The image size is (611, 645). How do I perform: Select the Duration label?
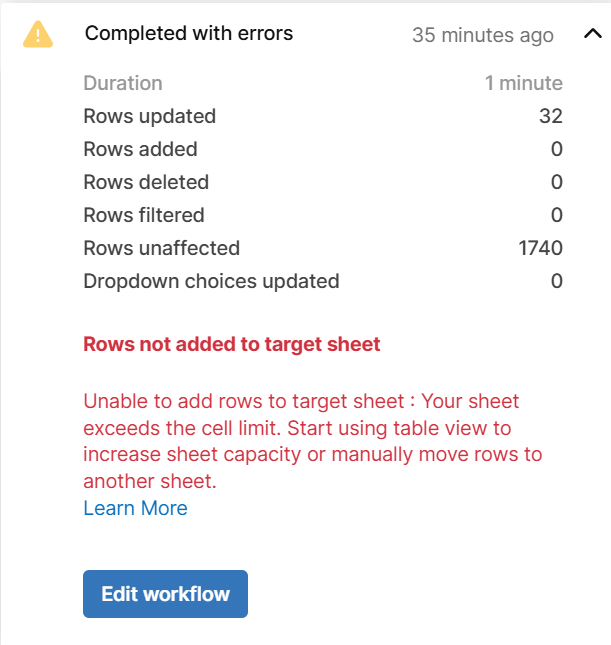(123, 83)
